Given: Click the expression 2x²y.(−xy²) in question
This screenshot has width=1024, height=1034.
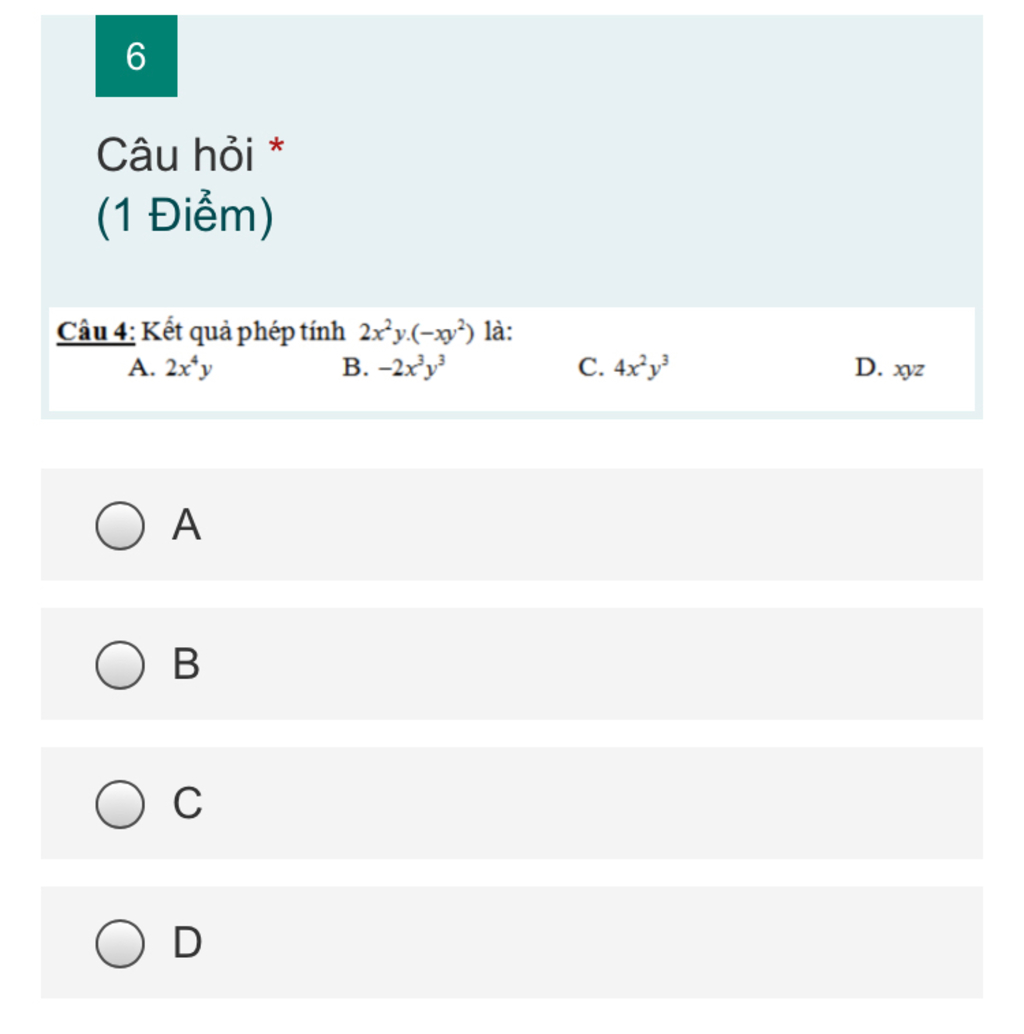Looking at the screenshot, I should click(x=417, y=332).
